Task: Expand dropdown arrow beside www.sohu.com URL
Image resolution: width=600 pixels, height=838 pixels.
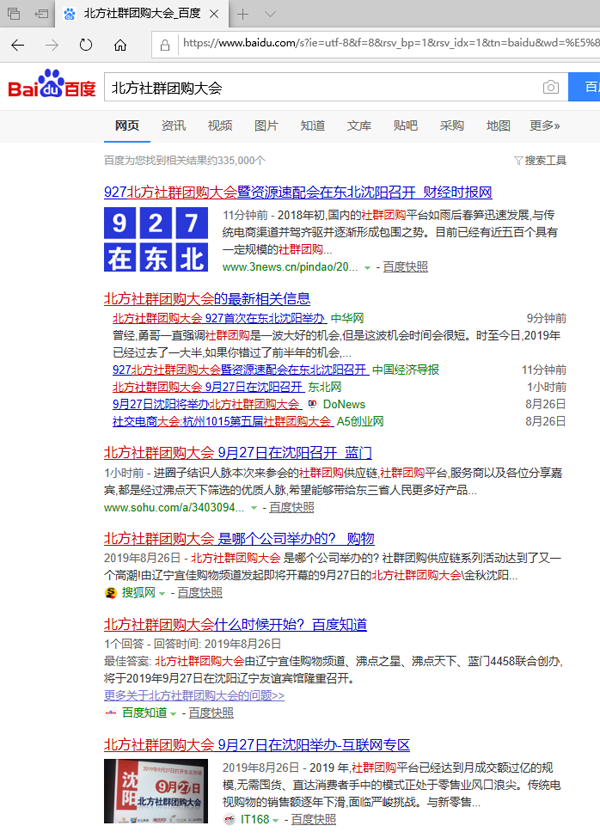Action: pyautogui.click(x=254, y=508)
